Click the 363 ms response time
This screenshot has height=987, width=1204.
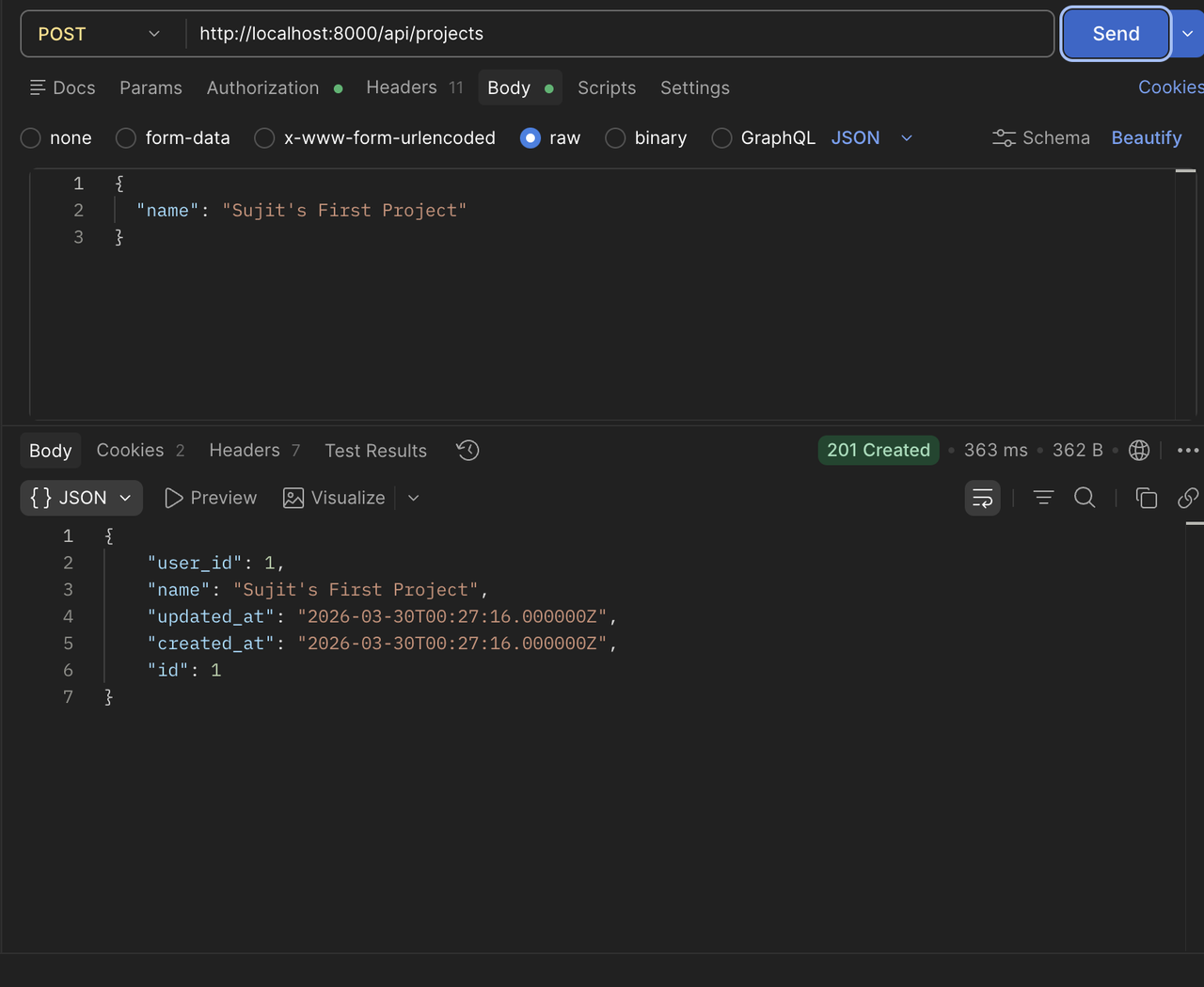[996, 450]
